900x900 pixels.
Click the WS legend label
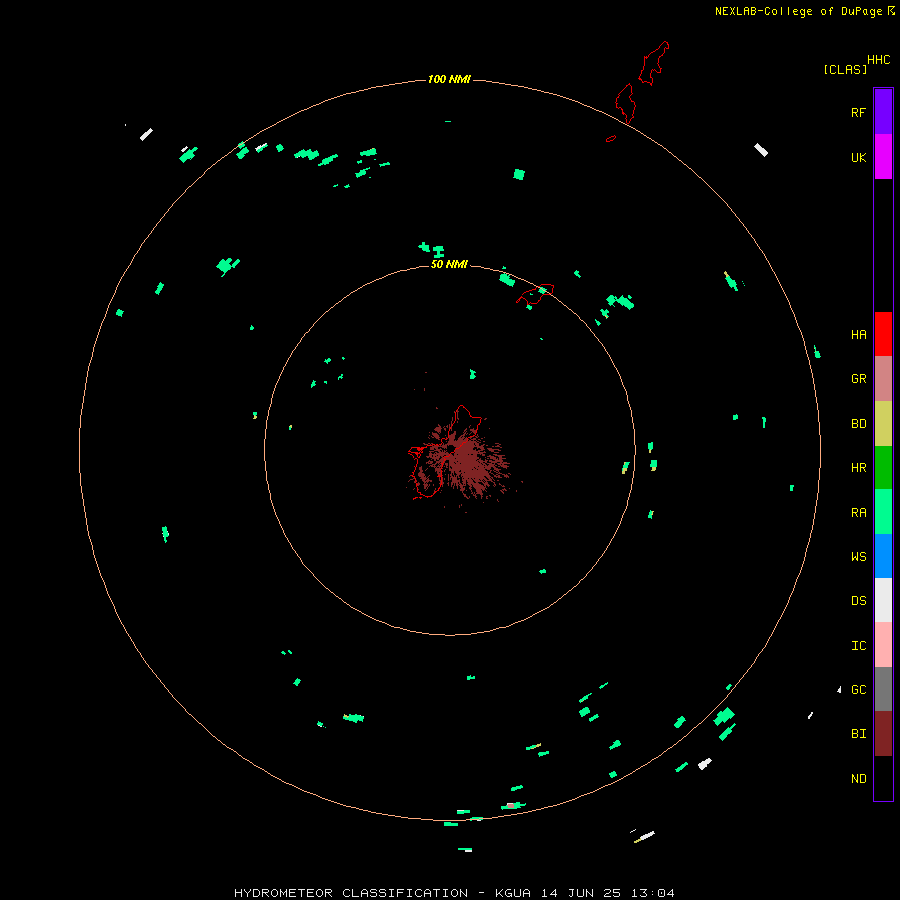(858, 556)
